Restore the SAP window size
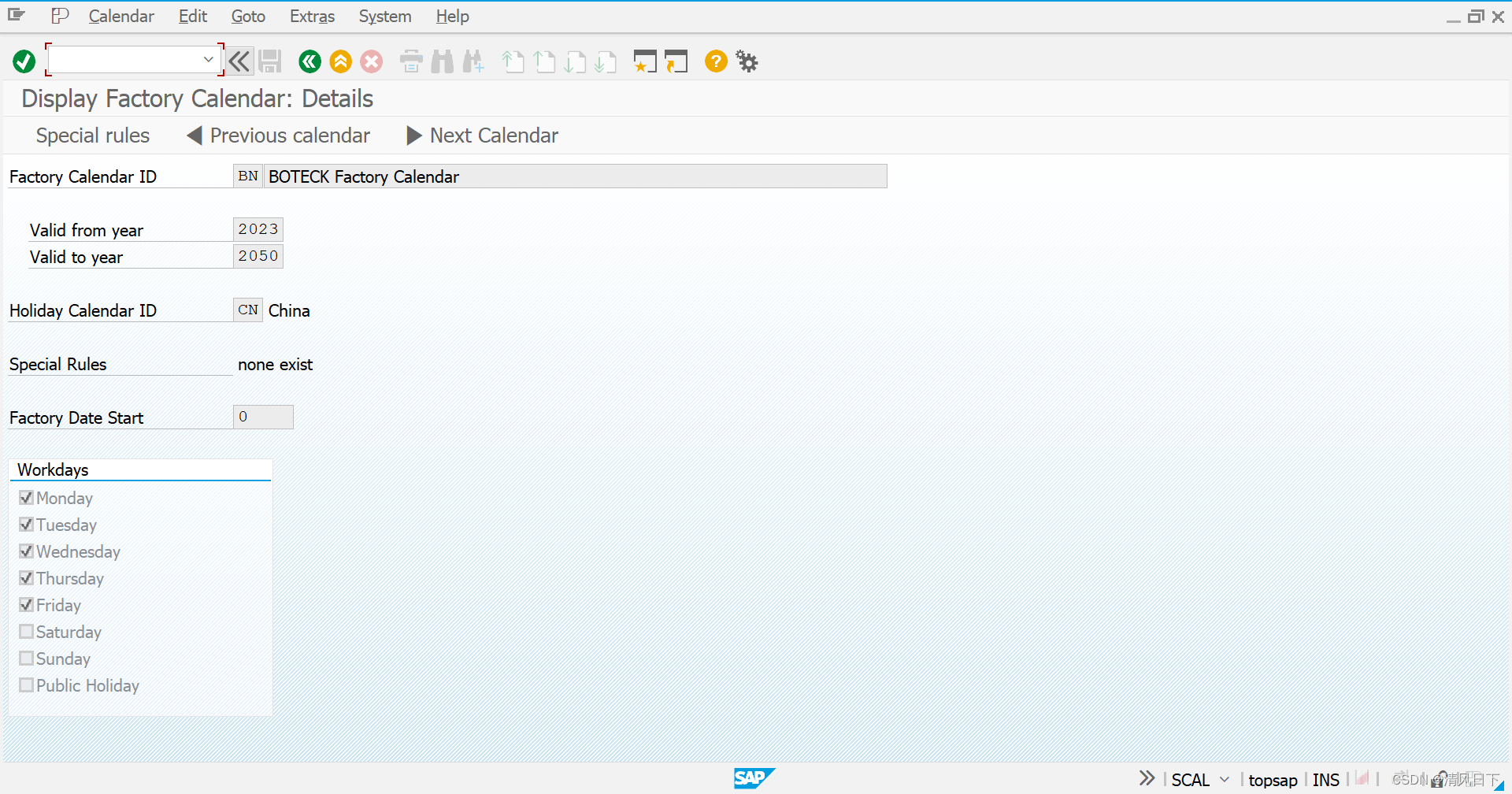The height and width of the screenshot is (794, 1512). 1476,16
